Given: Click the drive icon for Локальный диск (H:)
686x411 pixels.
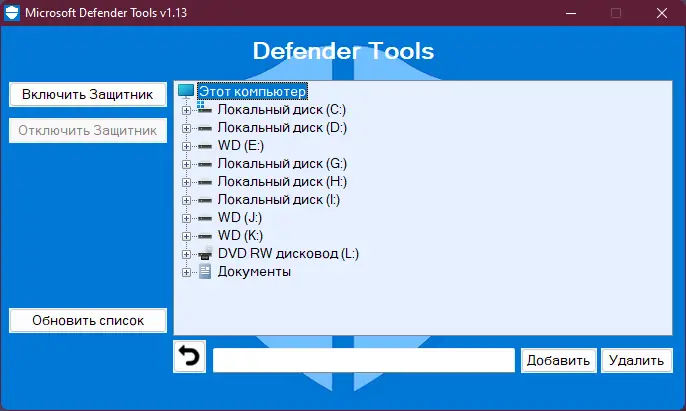Looking at the screenshot, I should pos(204,182).
